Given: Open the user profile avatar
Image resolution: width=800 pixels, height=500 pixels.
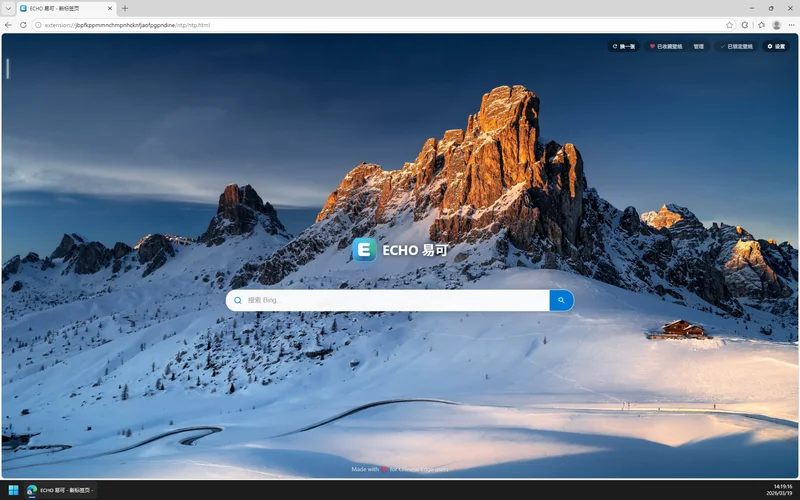Looking at the screenshot, I should 777,24.
